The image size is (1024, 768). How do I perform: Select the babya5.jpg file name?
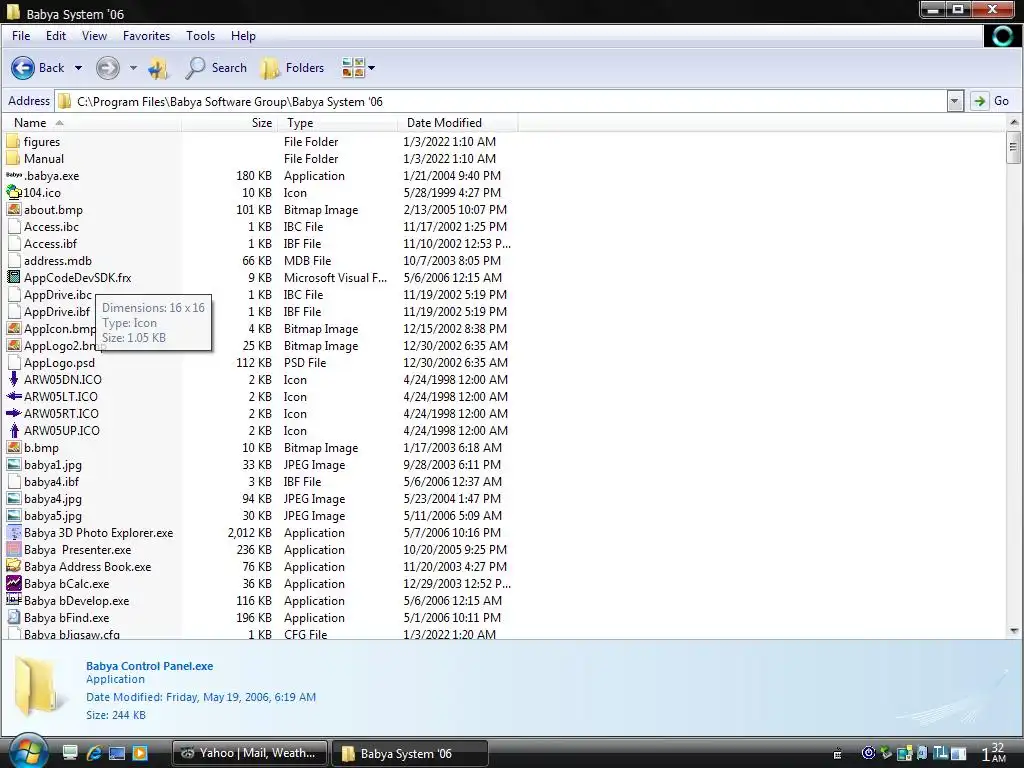tap(53, 515)
